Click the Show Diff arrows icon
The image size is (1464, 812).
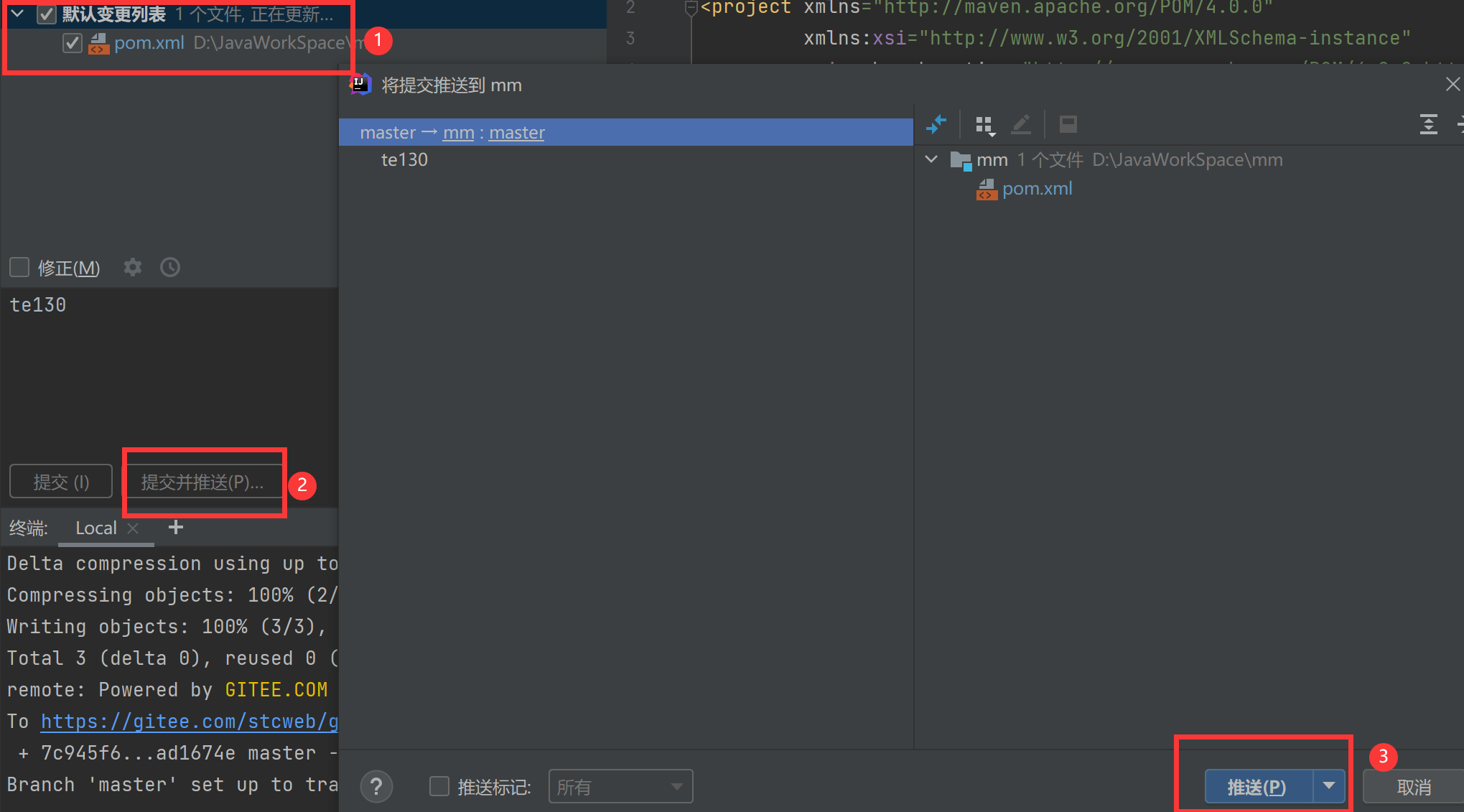(x=936, y=124)
